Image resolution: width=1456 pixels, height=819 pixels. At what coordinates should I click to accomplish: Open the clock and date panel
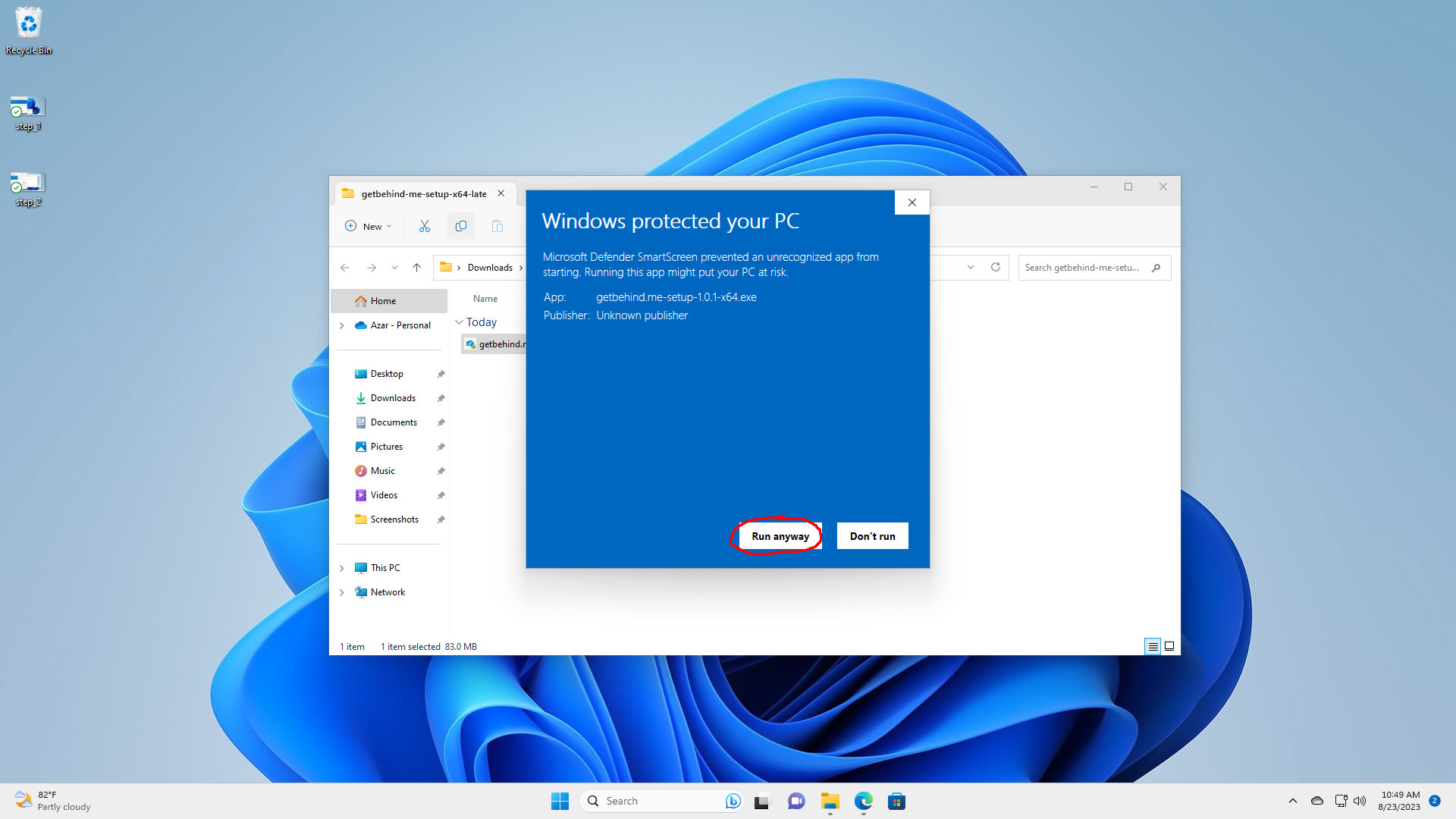point(1400,801)
